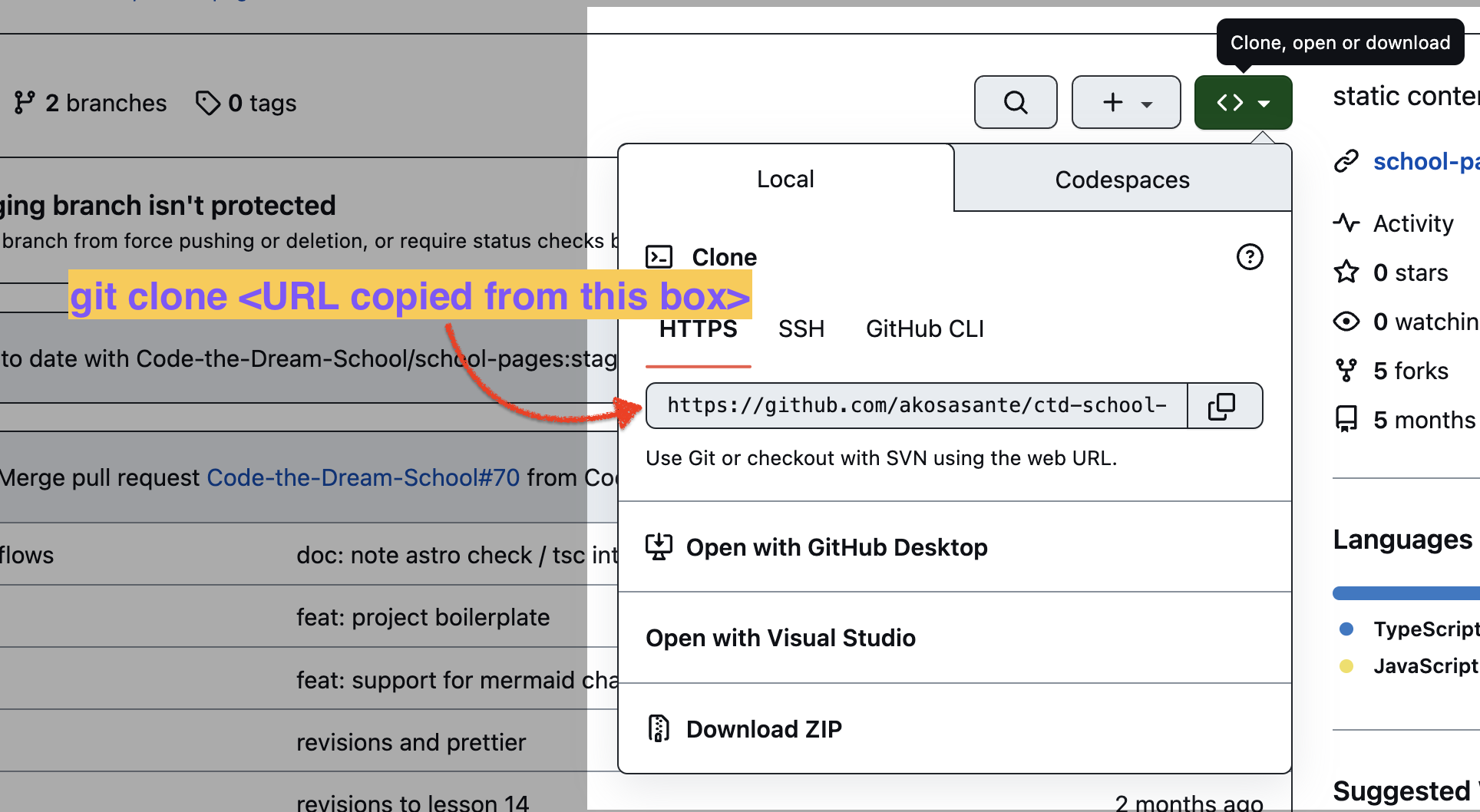This screenshot has width=1480, height=812.
Task: Open the 2 branches link
Action: click(90, 103)
